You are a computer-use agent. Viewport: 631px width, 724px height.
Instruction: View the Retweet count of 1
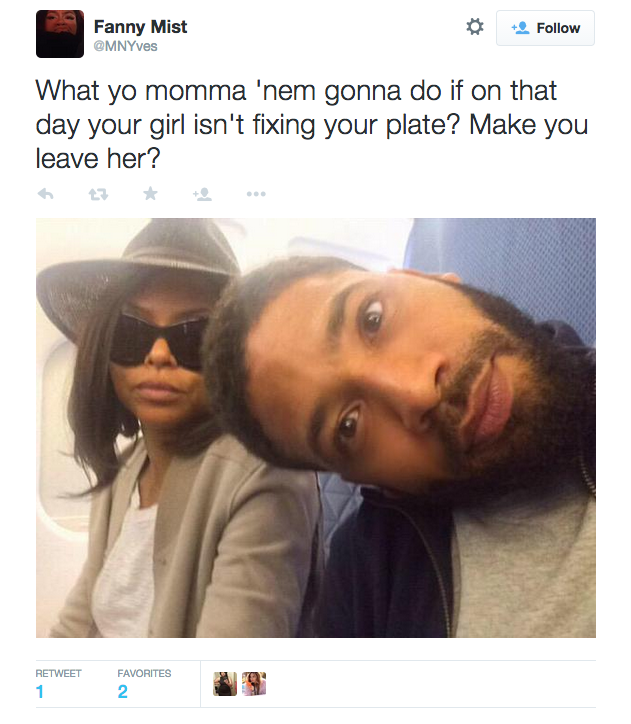coord(40,692)
